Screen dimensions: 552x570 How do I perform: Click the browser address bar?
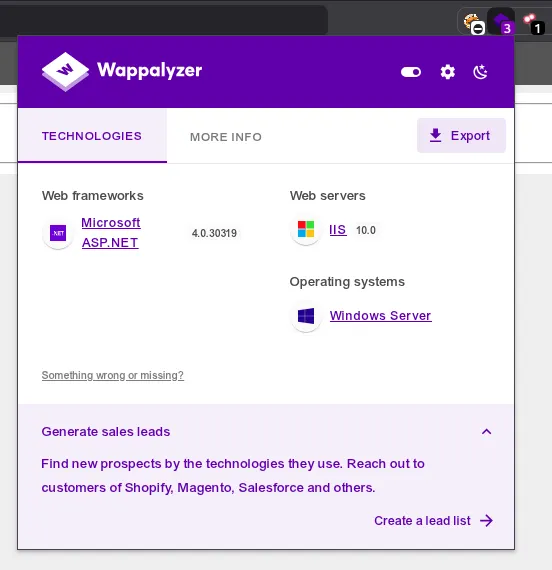[164, 20]
